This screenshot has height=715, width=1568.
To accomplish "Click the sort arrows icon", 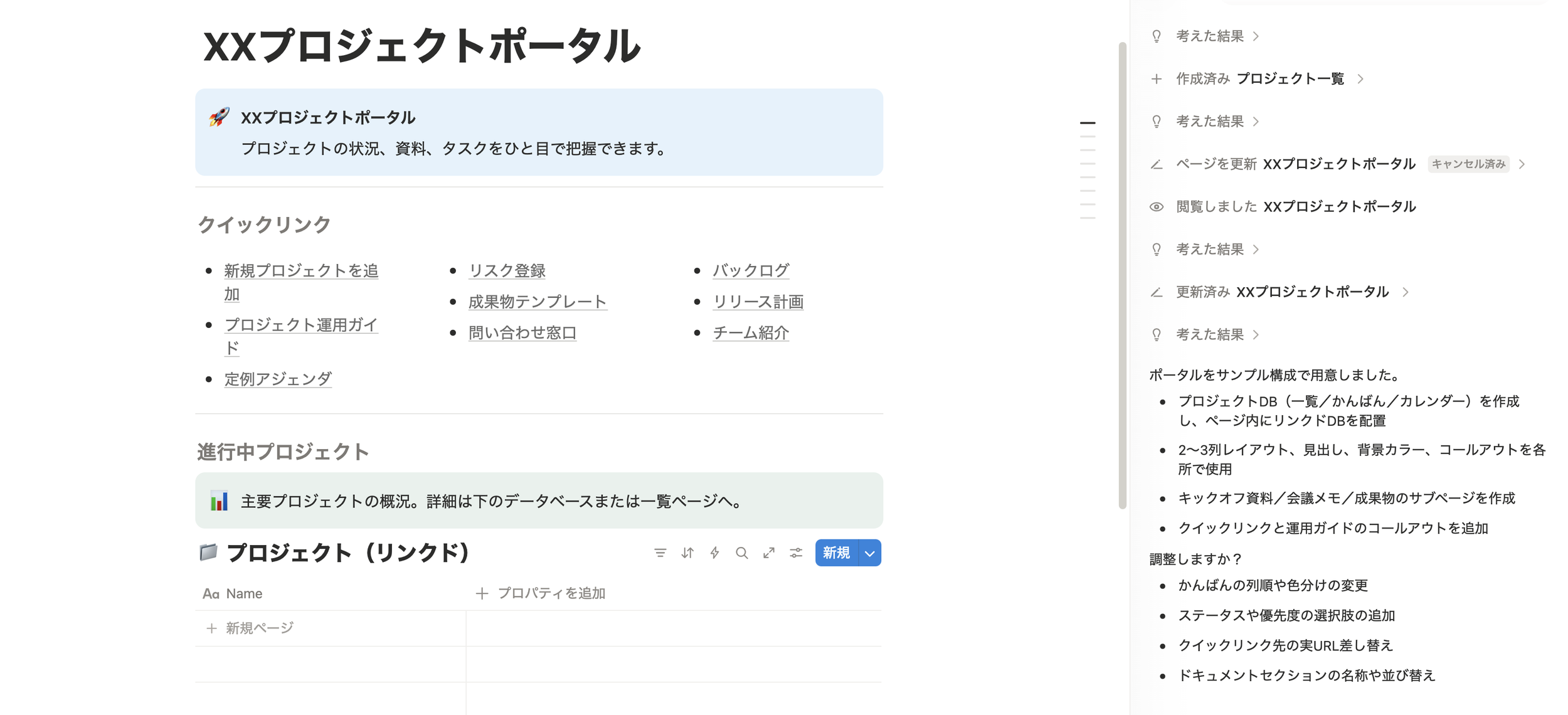I will click(687, 553).
